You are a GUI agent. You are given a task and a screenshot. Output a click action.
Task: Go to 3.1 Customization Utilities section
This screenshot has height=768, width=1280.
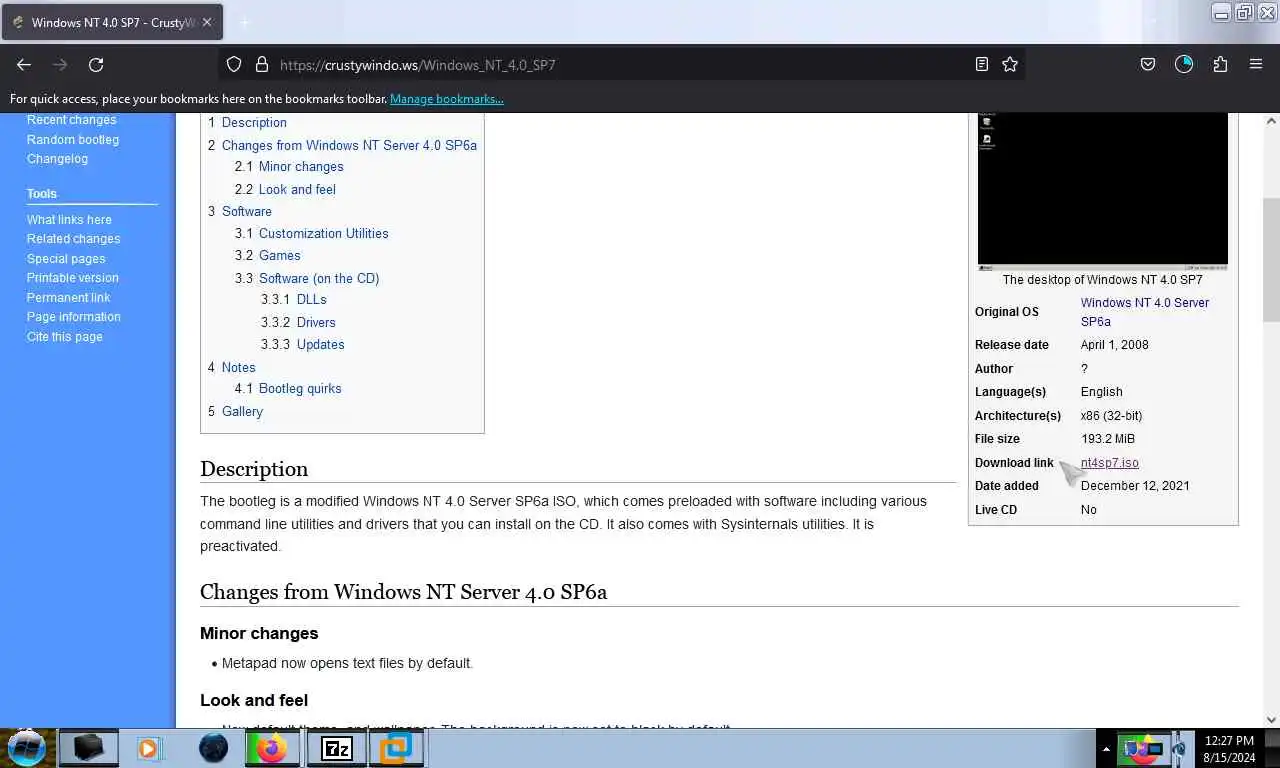click(312, 234)
